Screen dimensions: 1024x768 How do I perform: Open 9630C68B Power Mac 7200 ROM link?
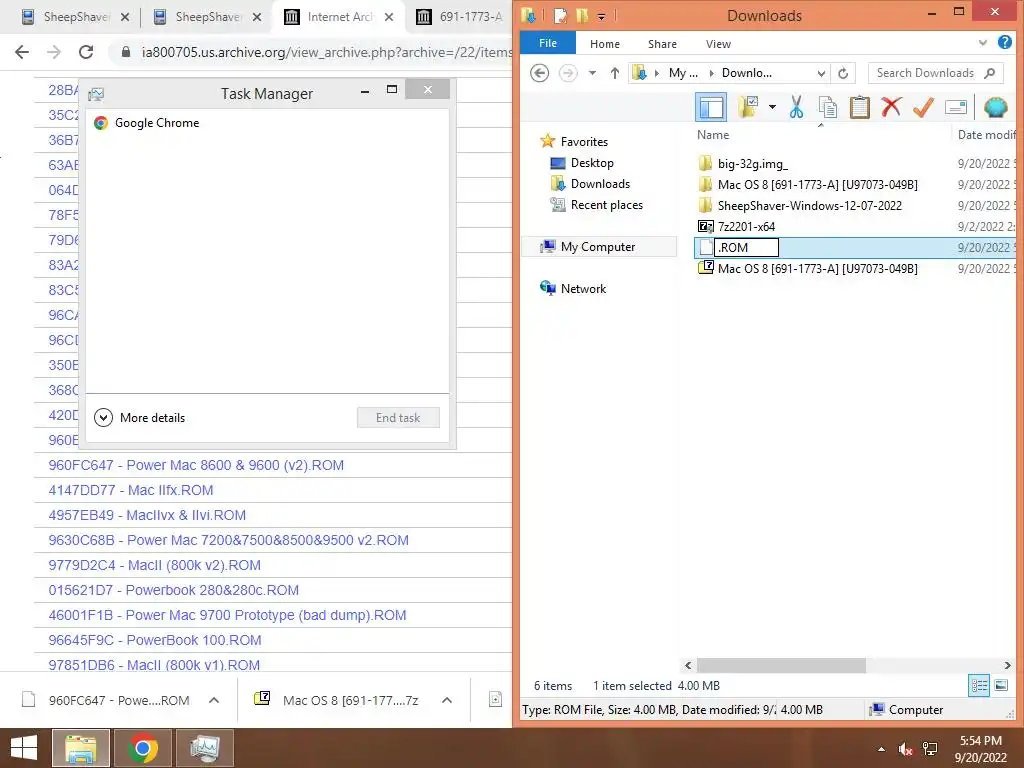point(229,540)
